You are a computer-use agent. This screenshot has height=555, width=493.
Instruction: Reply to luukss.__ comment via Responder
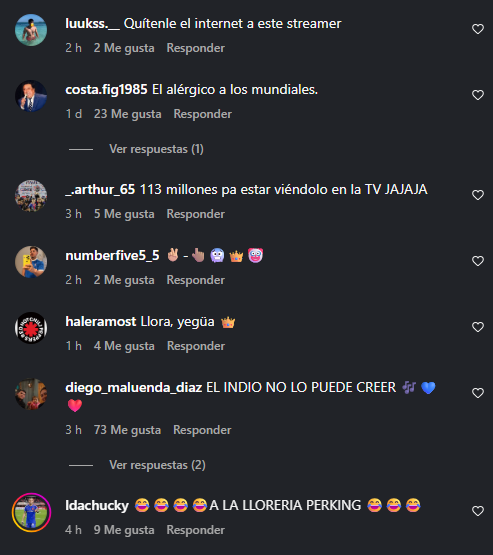tap(195, 48)
